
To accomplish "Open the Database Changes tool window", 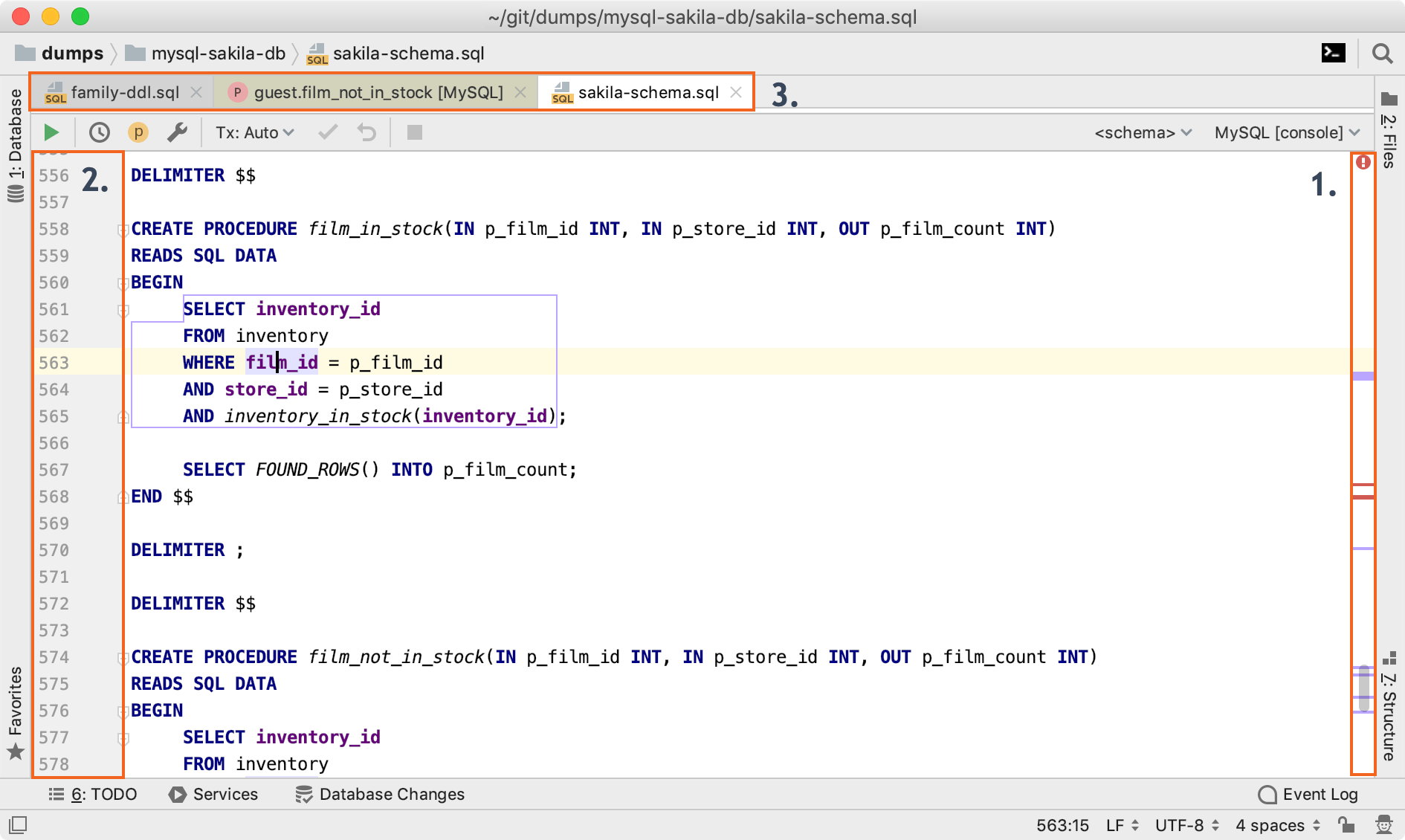I will click(380, 794).
